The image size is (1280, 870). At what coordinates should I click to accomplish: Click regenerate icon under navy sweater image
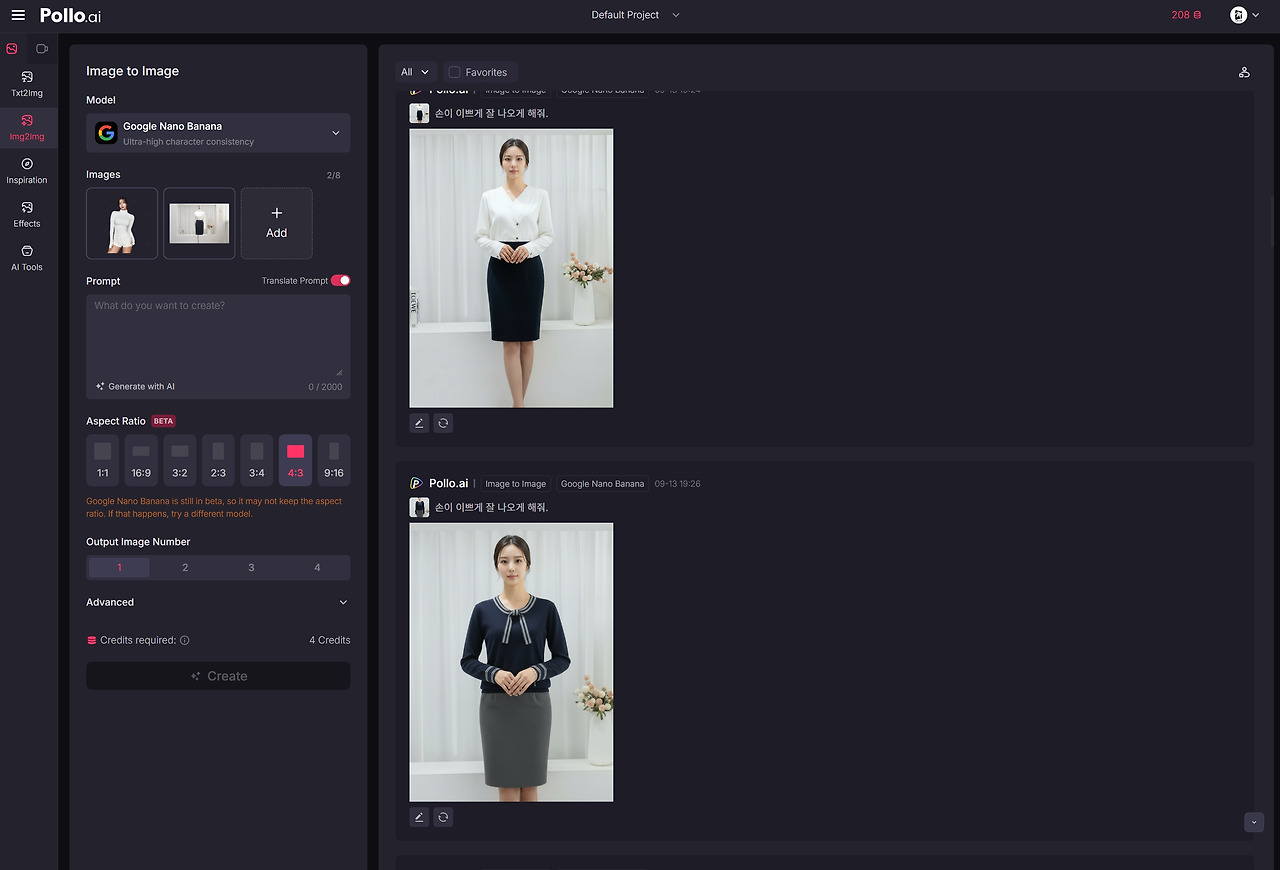tap(444, 817)
